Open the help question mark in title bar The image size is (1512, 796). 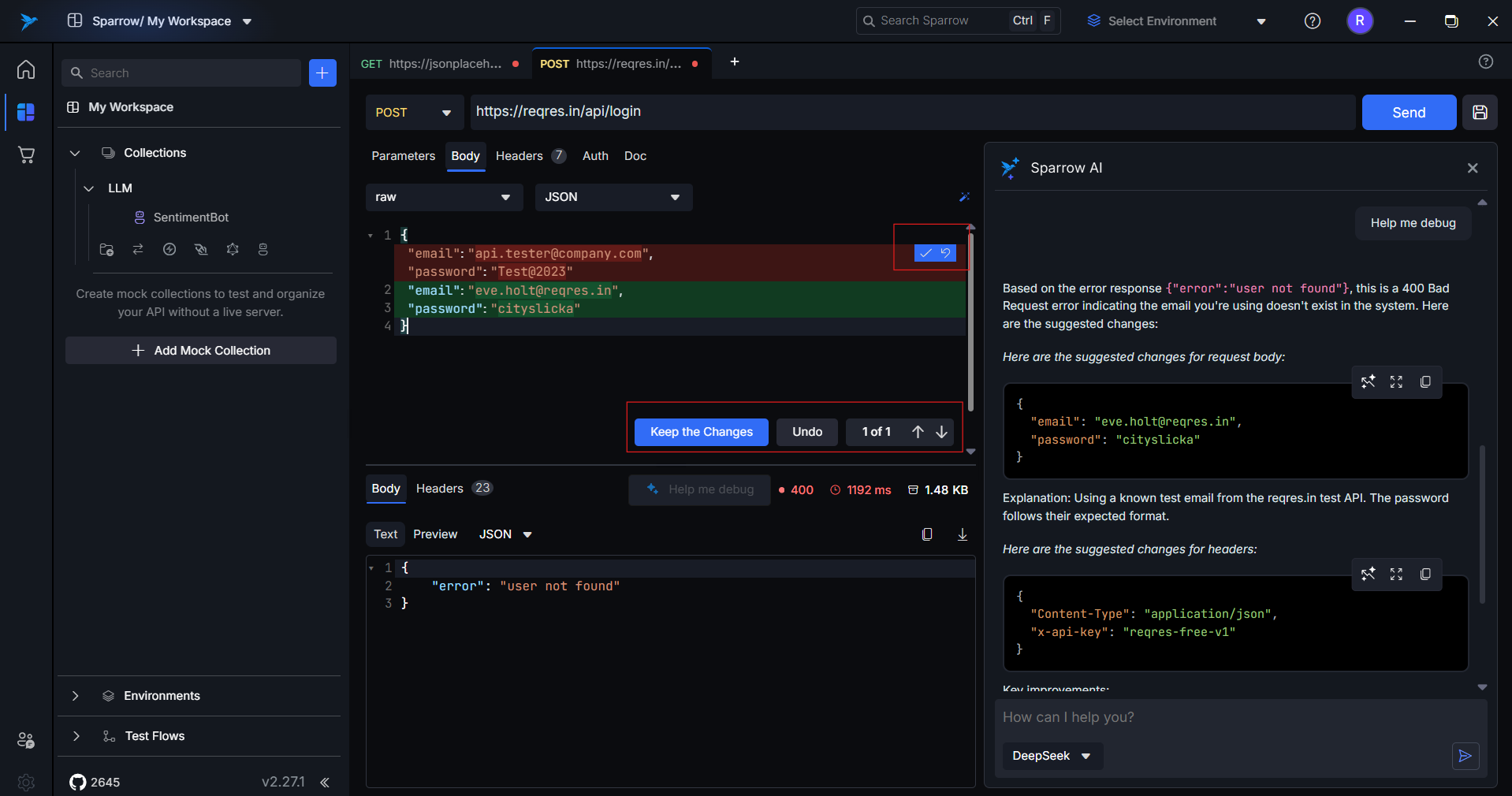(x=1312, y=21)
